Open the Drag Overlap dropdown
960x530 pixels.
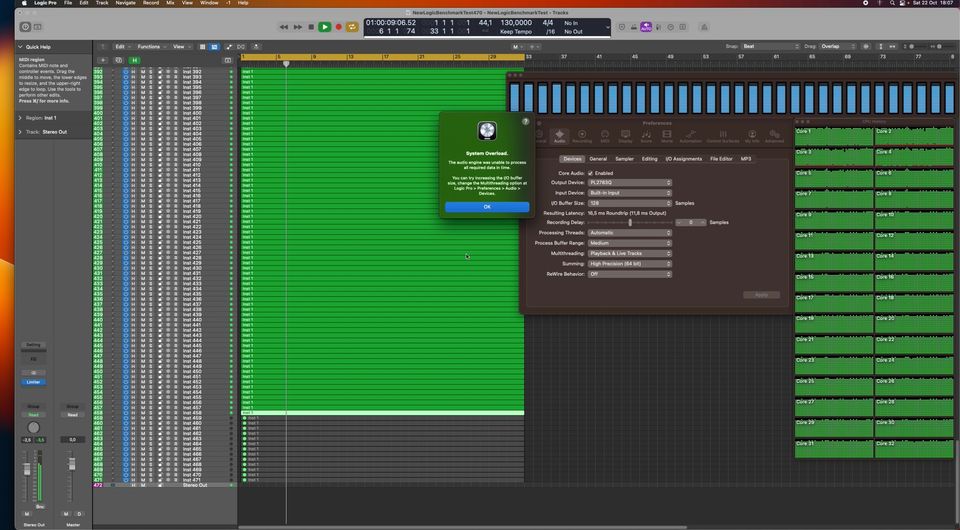click(x=836, y=47)
